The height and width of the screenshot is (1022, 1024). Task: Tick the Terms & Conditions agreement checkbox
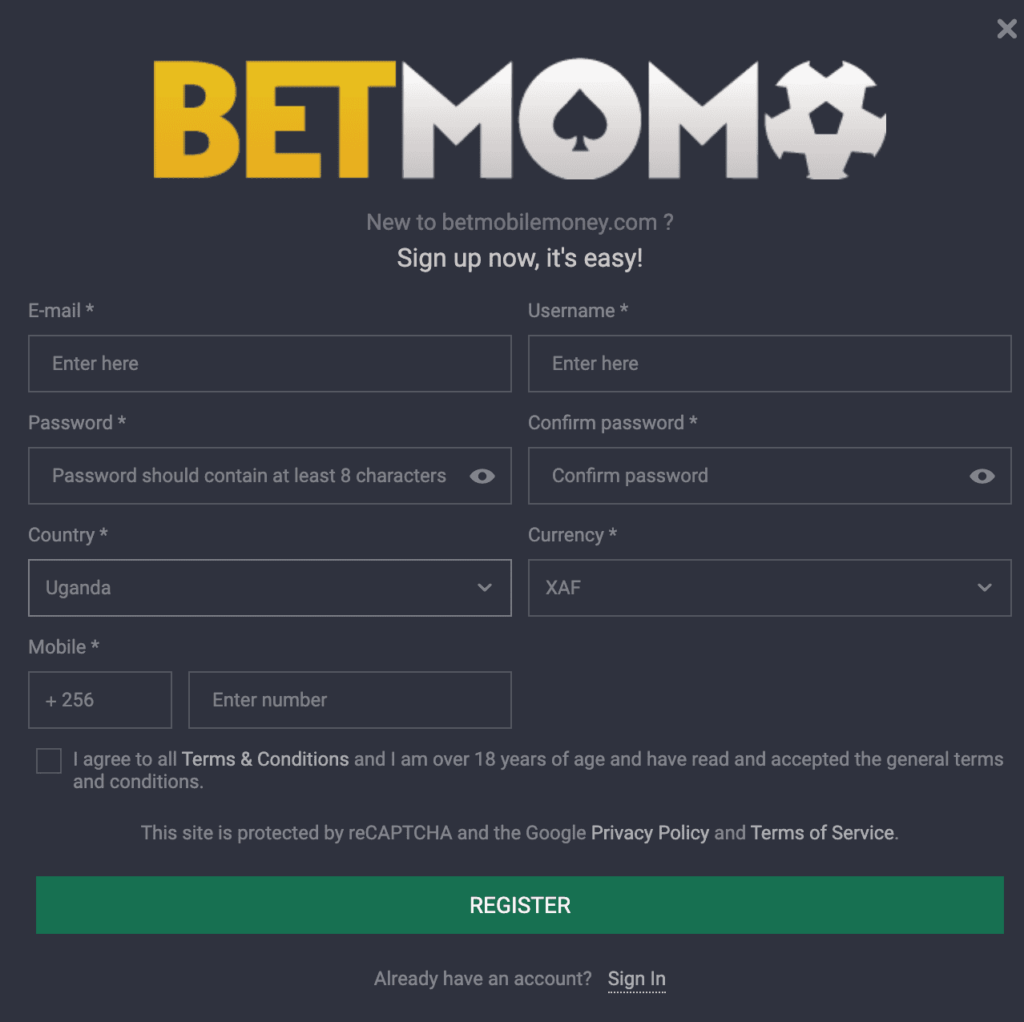(x=49, y=761)
